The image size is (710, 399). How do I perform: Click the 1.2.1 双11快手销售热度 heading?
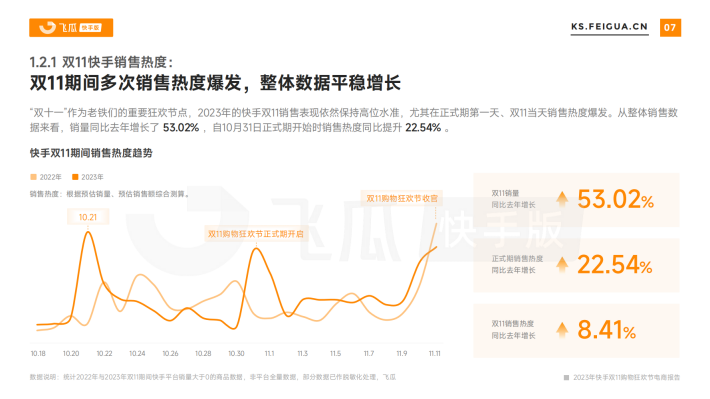(x=101, y=62)
